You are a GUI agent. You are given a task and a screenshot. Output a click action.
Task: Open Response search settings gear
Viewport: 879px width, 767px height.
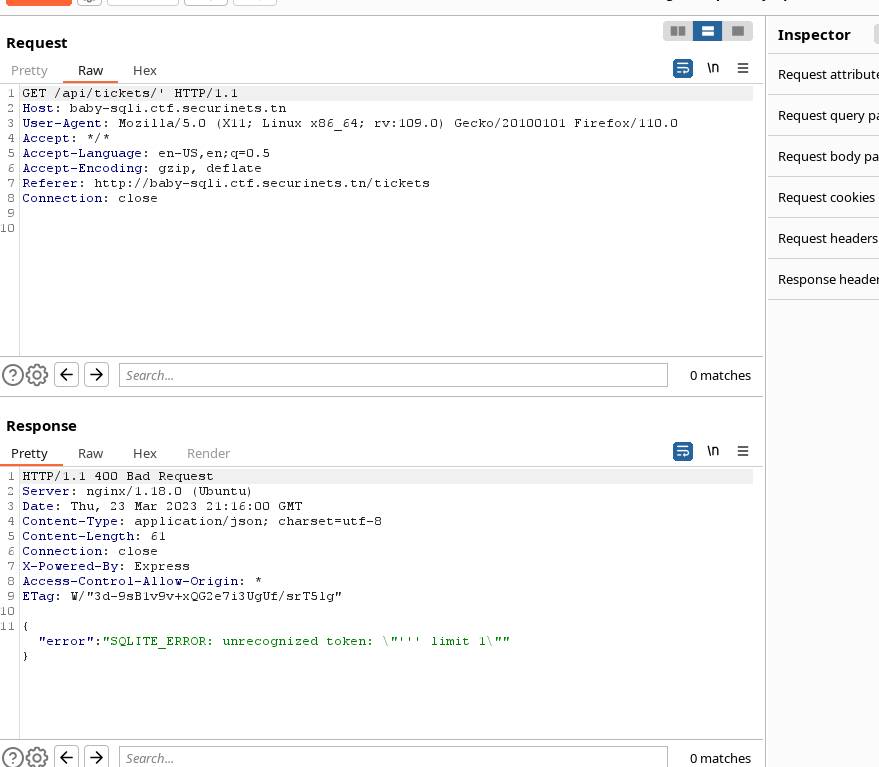[37, 757]
